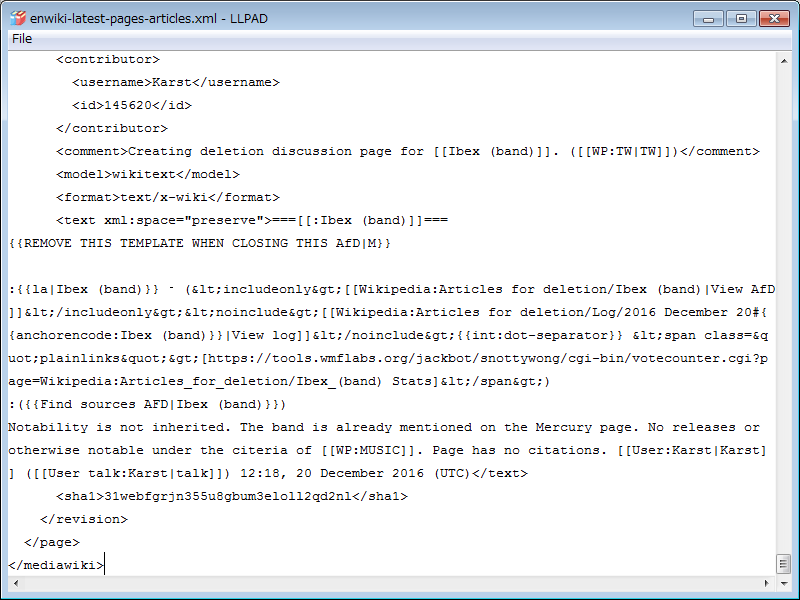Image resolution: width=800 pixels, height=600 pixels.
Task: Close the LLPAD window
Action: click(x=773, y=18)
